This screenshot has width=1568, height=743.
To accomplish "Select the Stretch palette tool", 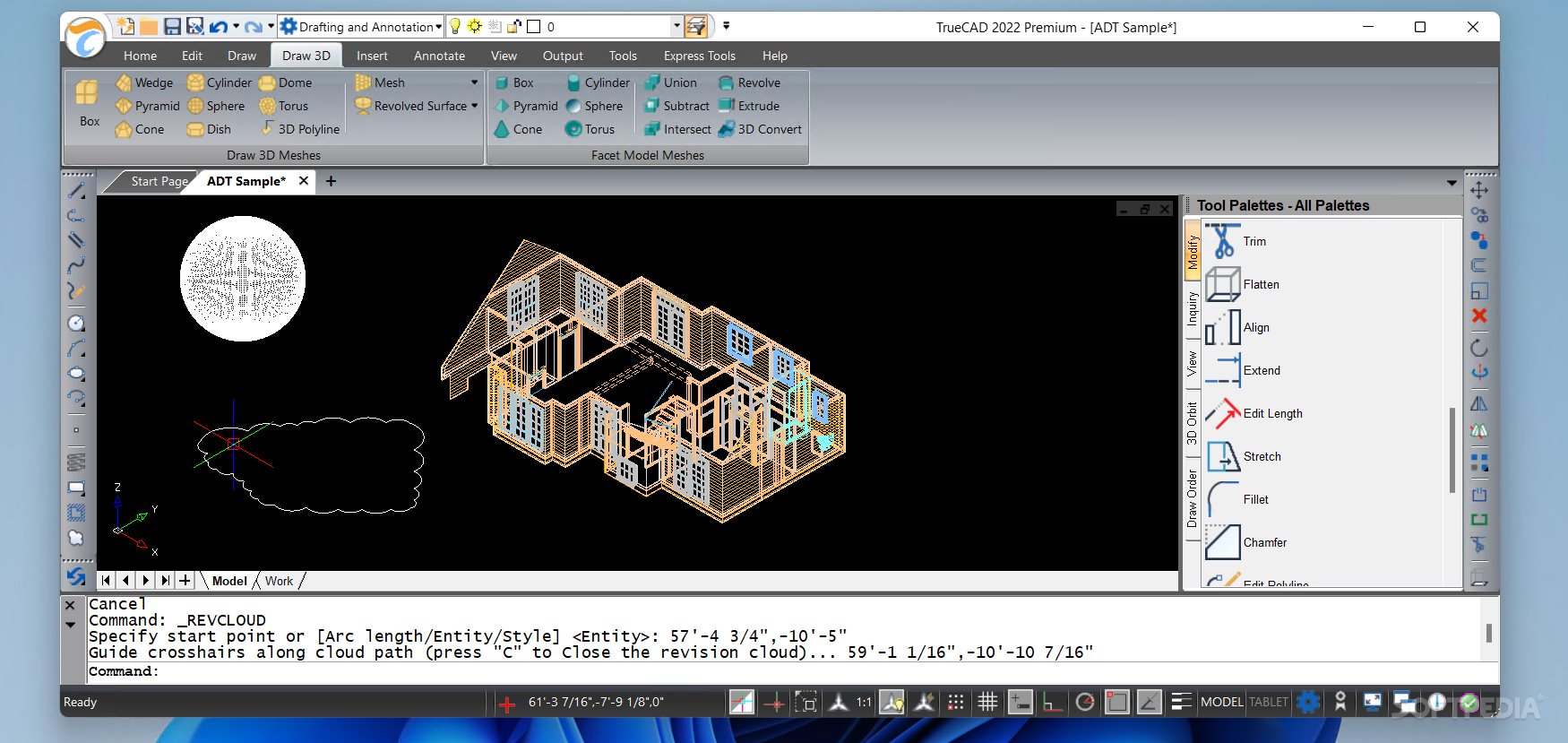I will [1244, 456].
